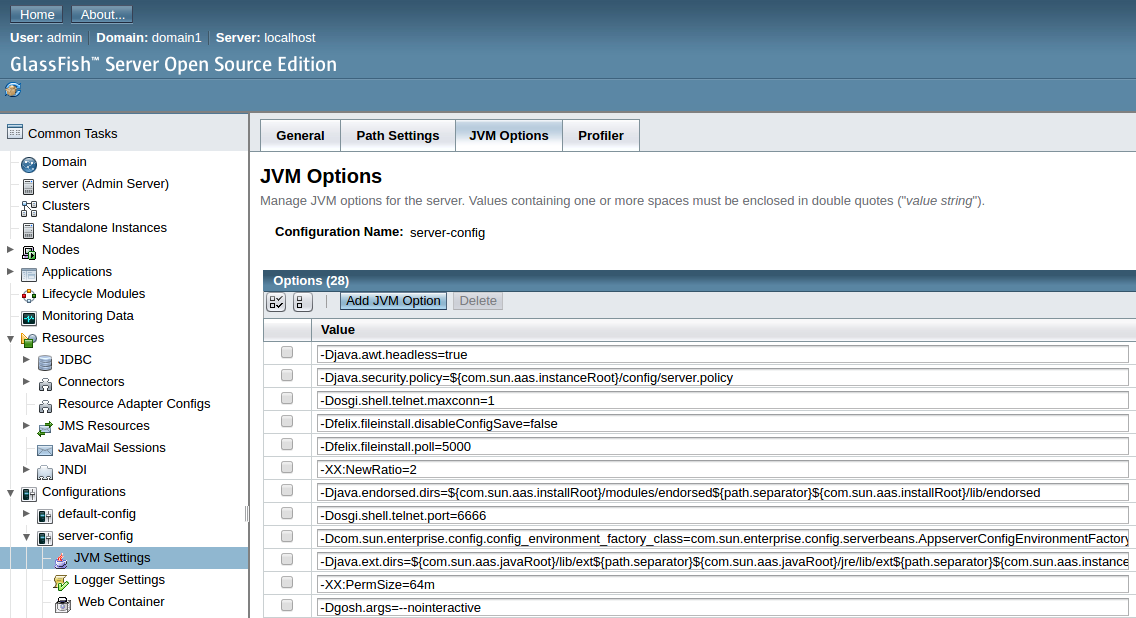Check the box beside -Djava.awt.headless=true
Viewport: 1136px width, 618px height.
[287, 352]
